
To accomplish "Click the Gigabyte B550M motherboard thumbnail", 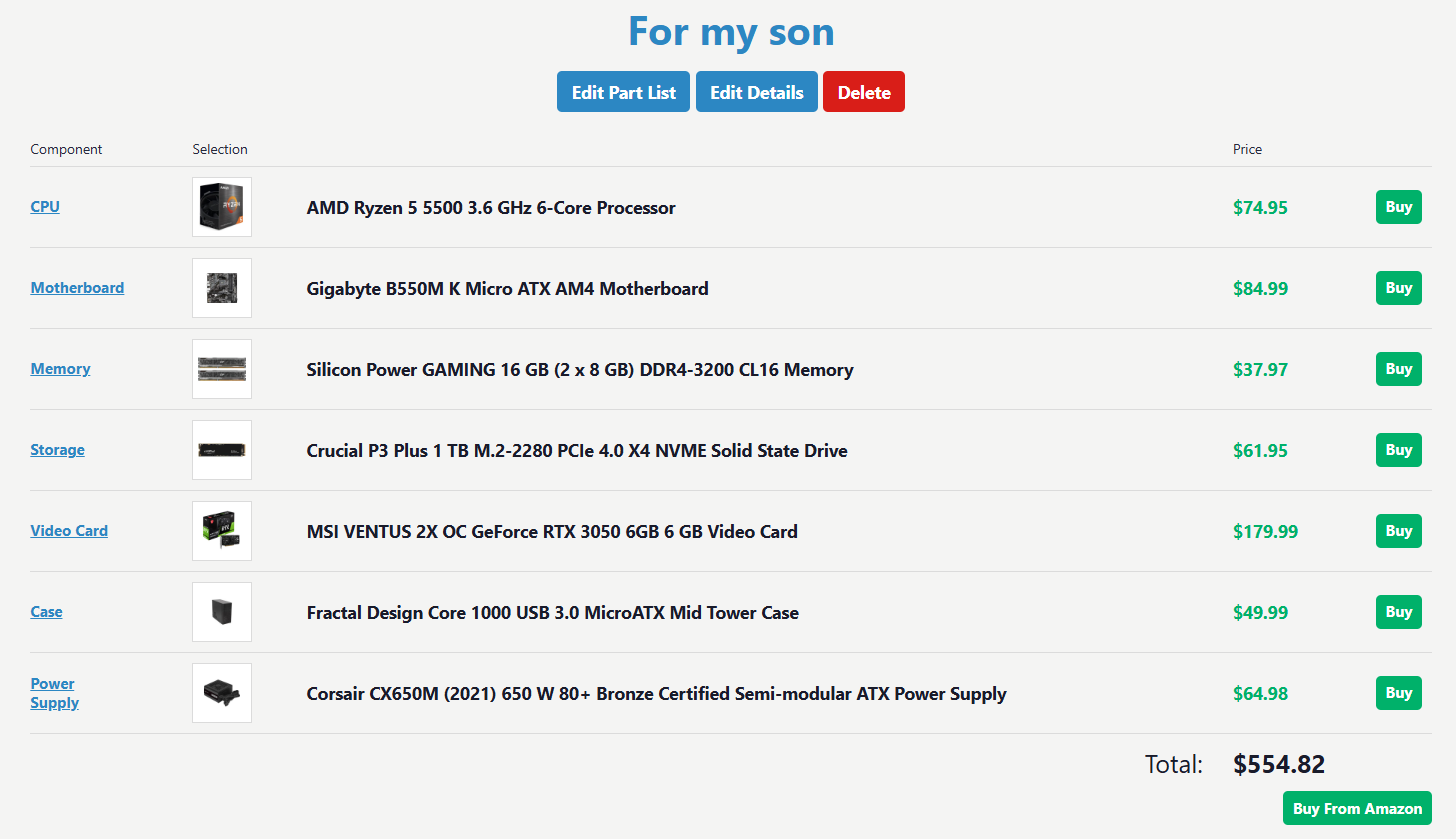I will coord(222,288).
